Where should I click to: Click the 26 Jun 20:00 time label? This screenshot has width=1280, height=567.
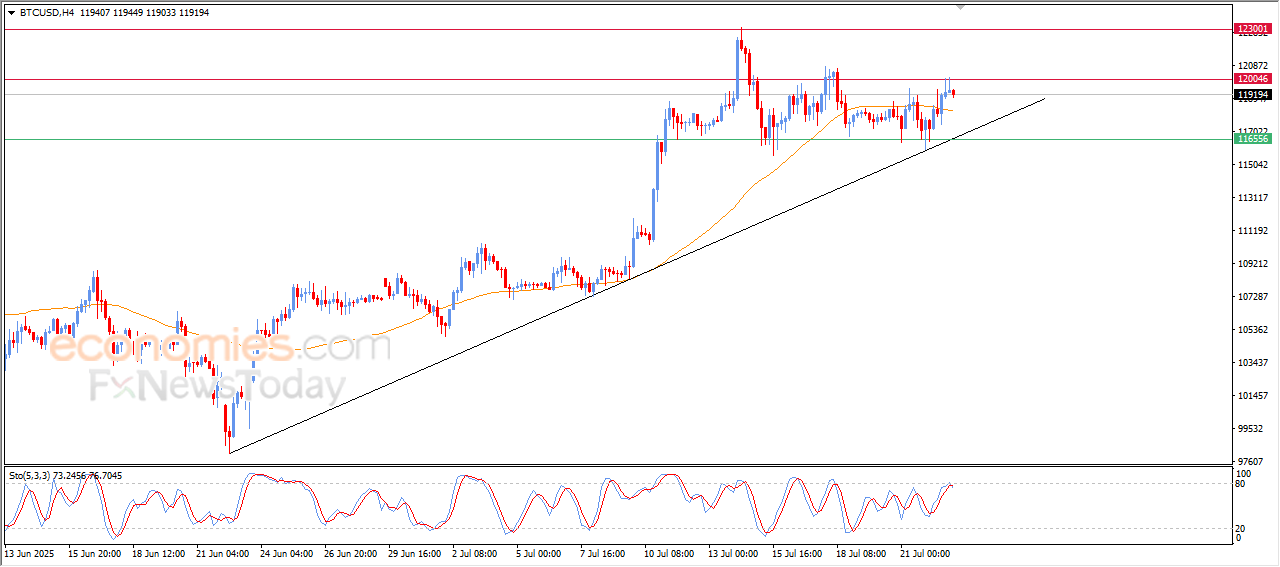(x=350, y=552)
